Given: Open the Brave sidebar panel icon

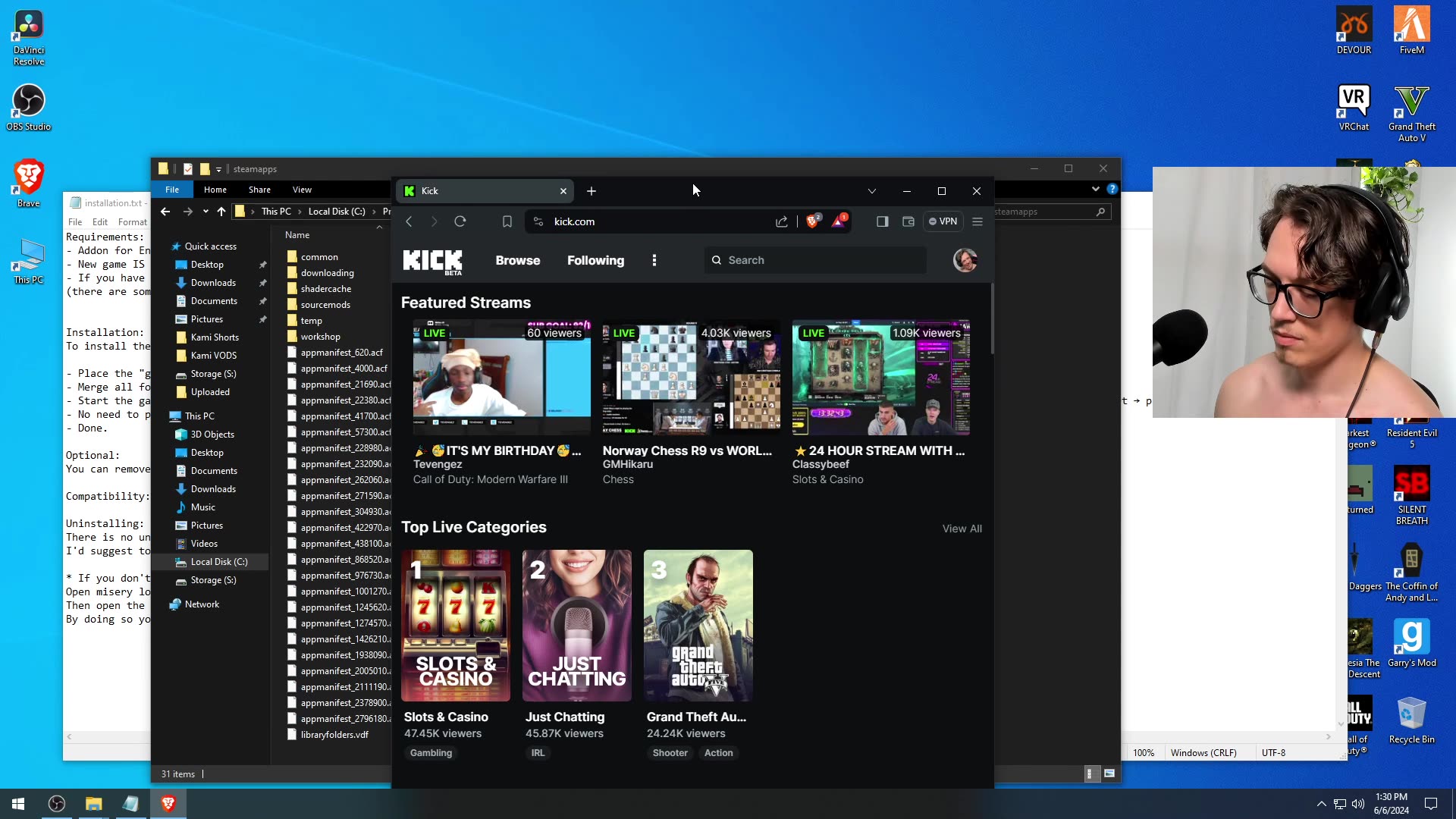Looking at the screenshot, I should (882, 221).
